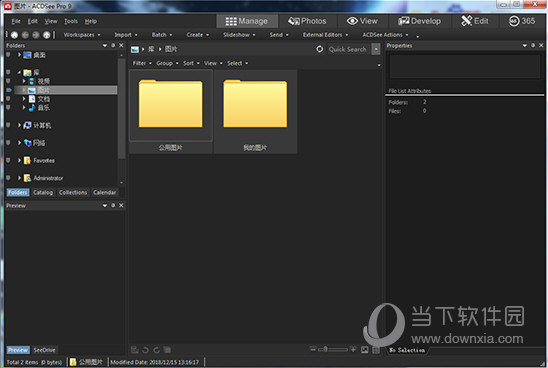Click the library icon in the breadcrumb bar
The height and width of the screenshot is (368, 548).
pyautogui.click(x=135, y=49)
